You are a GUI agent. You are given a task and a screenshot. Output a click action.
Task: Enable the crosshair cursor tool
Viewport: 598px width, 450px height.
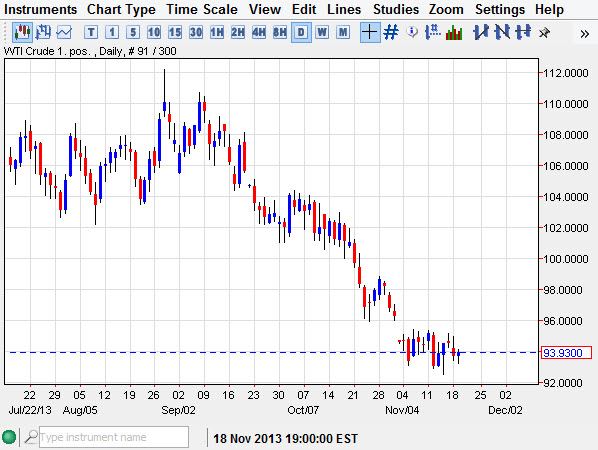coord(369,32)
